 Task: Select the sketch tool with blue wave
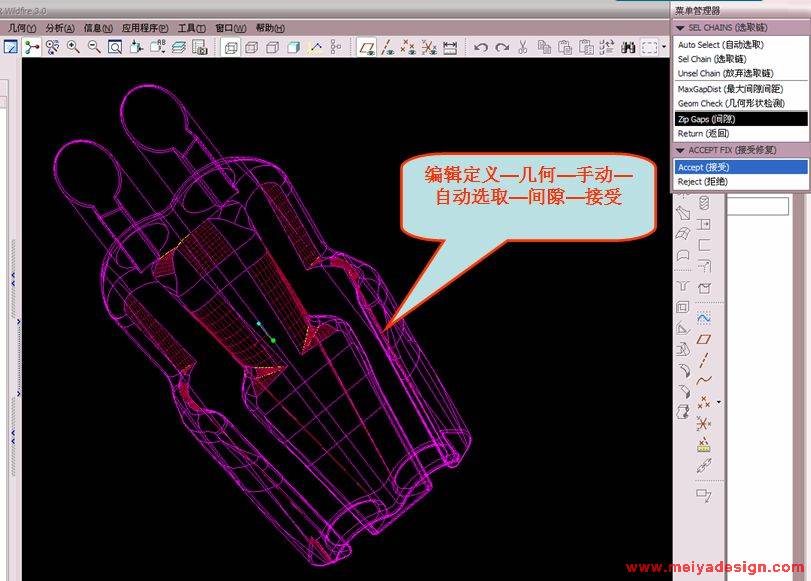pos(704,317)
